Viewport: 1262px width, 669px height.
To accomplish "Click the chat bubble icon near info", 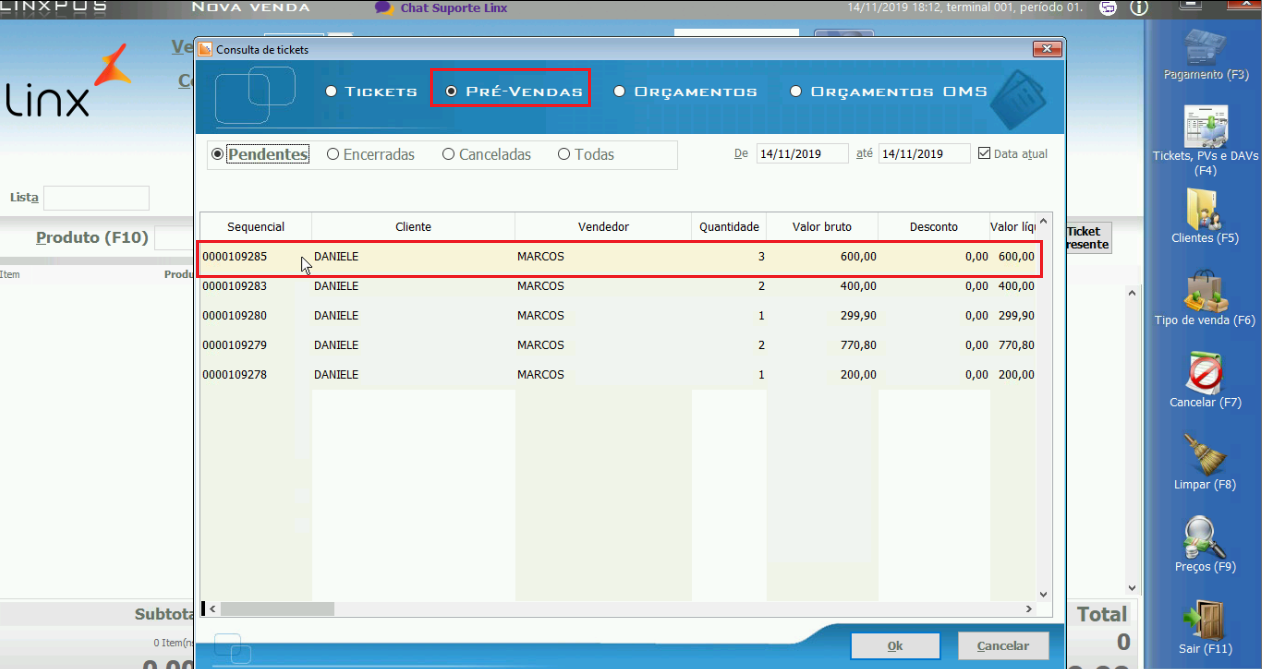I will point(1107,8).
